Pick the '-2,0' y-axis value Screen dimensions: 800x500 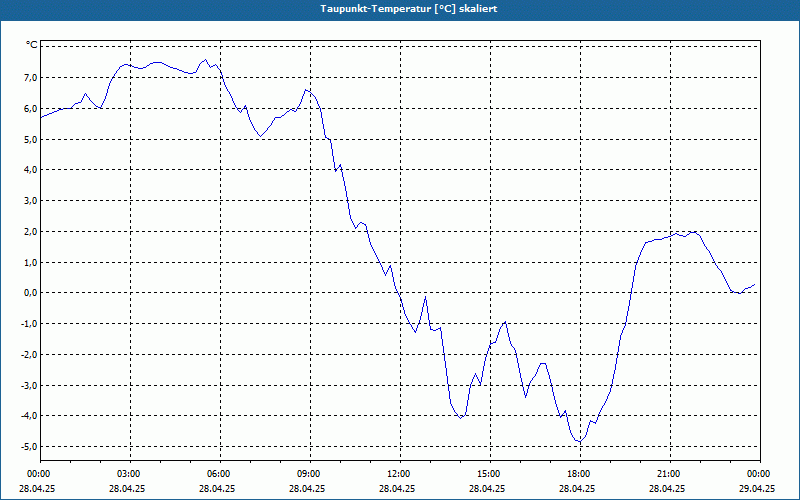(29, 354)
